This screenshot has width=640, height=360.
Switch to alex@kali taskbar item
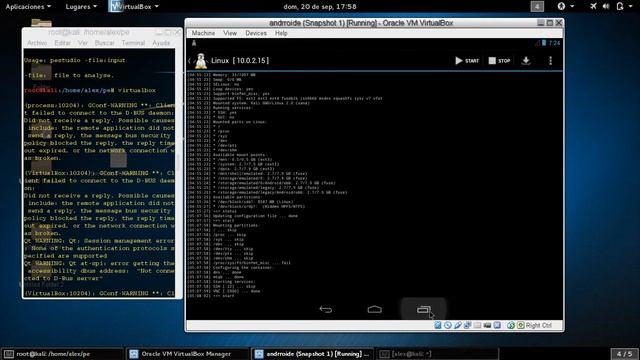(437, 354)
